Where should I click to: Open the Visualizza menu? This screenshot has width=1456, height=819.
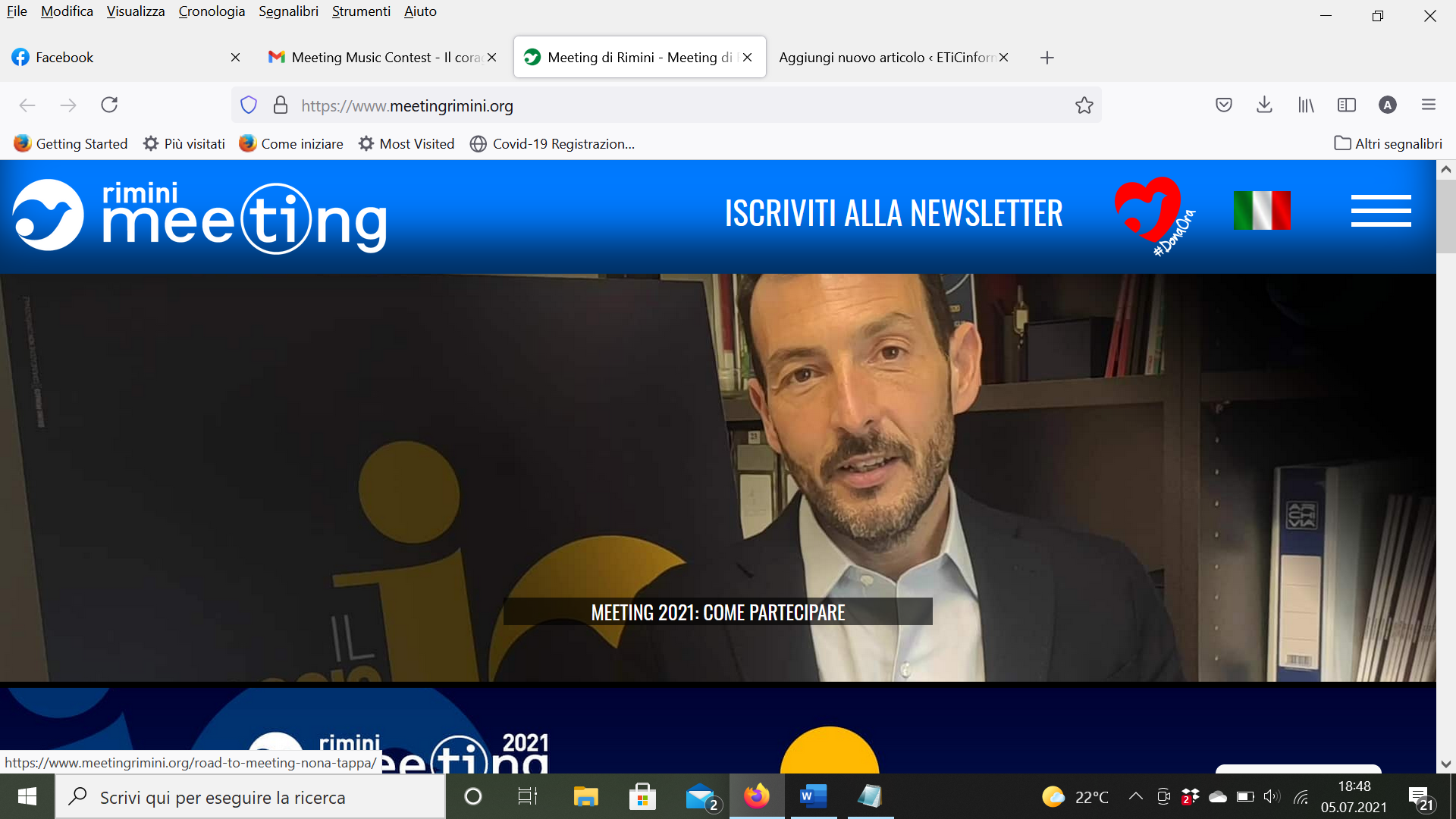136,11
